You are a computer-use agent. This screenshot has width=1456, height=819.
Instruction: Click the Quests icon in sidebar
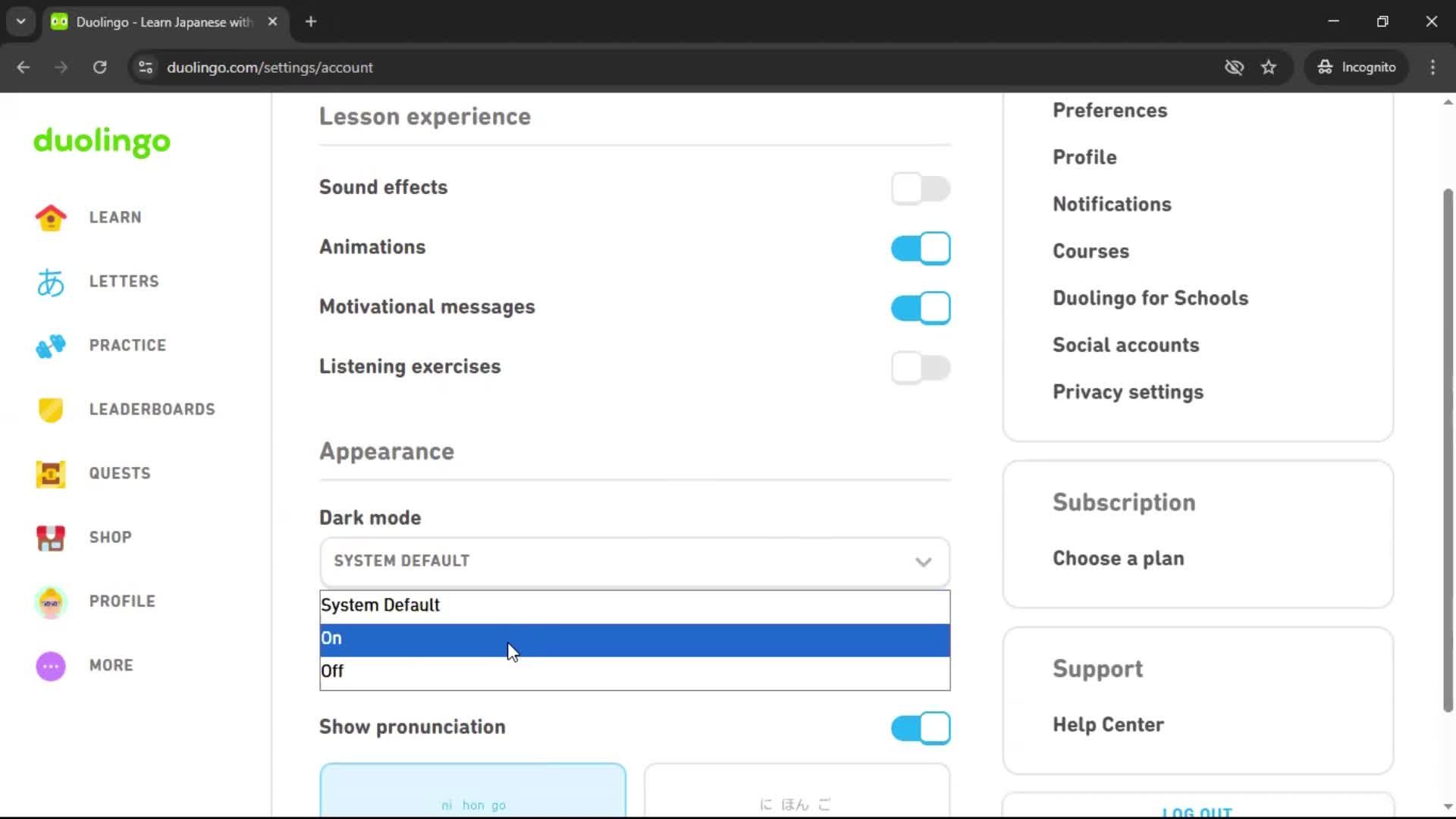50,473
